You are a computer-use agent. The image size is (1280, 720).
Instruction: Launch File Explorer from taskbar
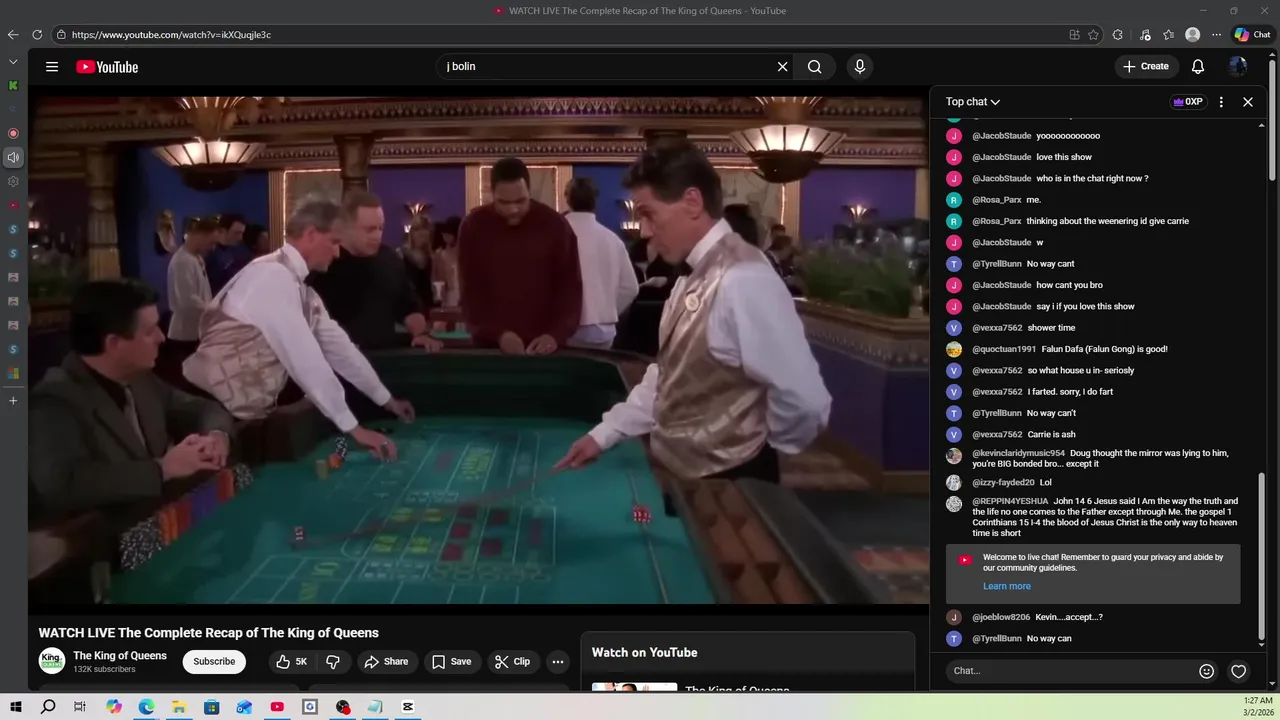point(179,707)
